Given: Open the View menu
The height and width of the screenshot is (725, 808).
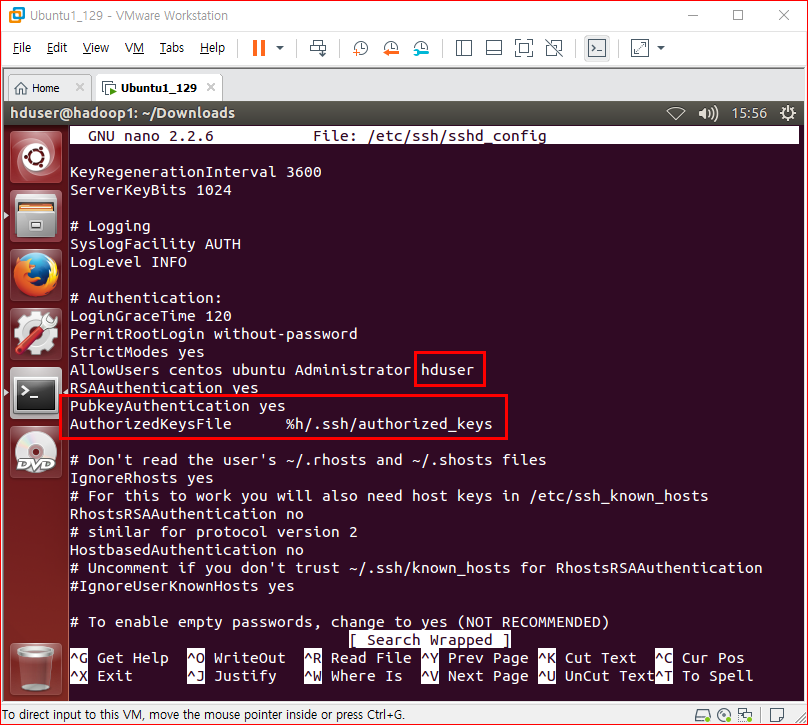Looking at the screenshot, I should 96,48.
